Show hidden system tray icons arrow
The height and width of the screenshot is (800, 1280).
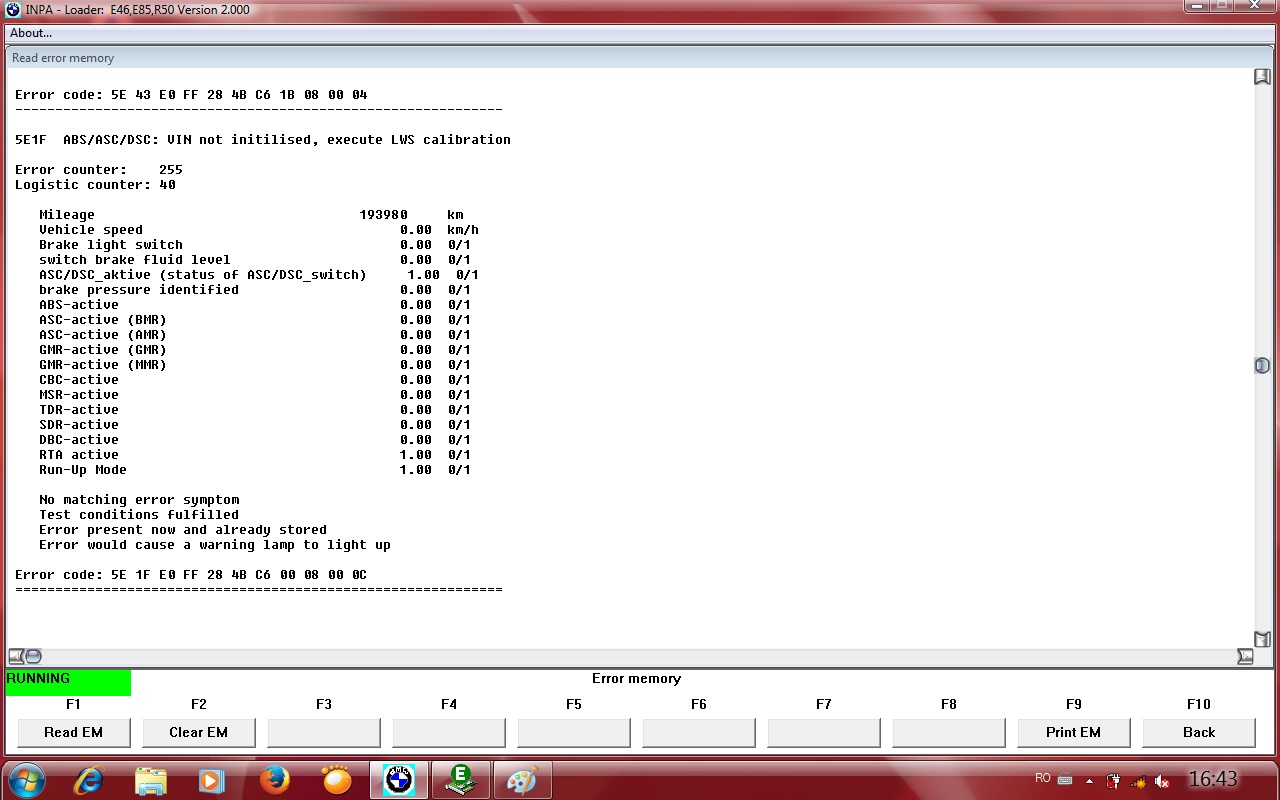point(1089,781)
